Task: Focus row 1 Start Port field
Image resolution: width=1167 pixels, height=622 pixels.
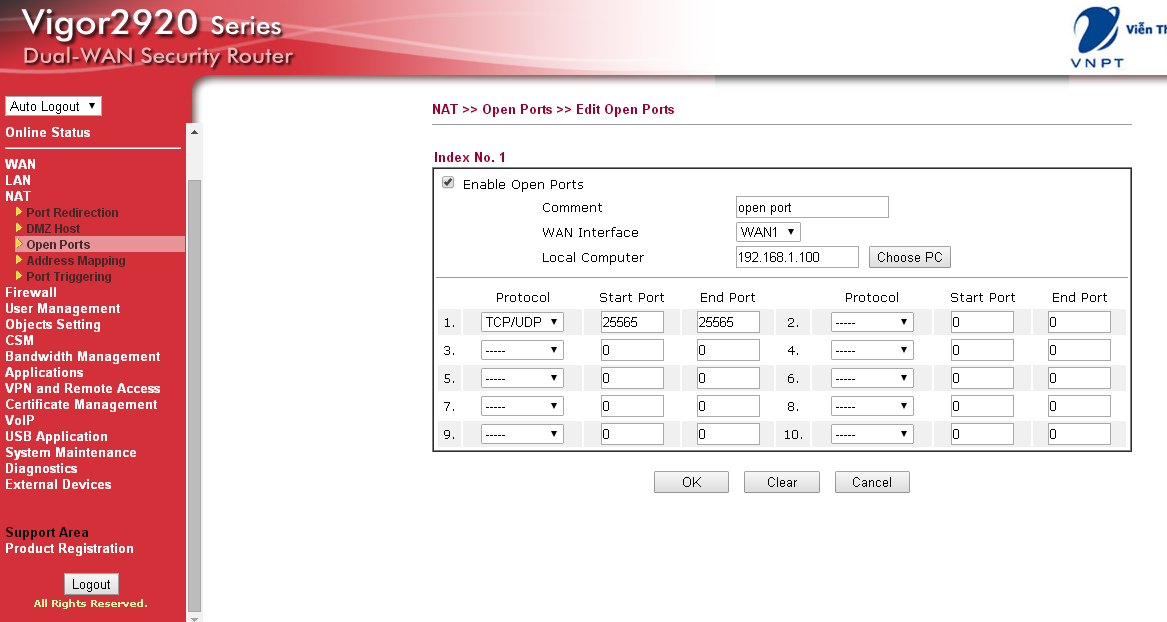Action: 632,322
